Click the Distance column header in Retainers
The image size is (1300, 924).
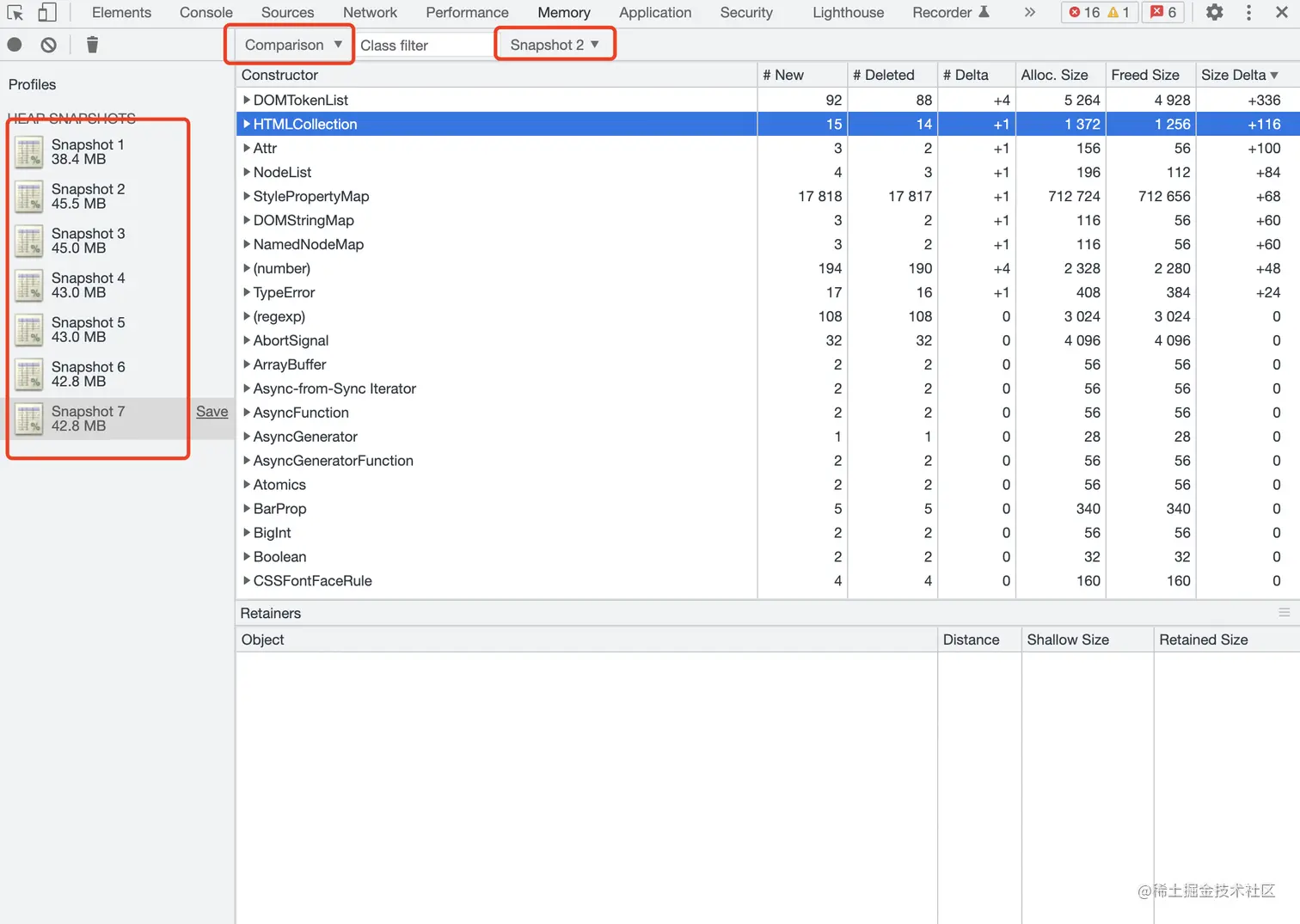tap(979, 639)
